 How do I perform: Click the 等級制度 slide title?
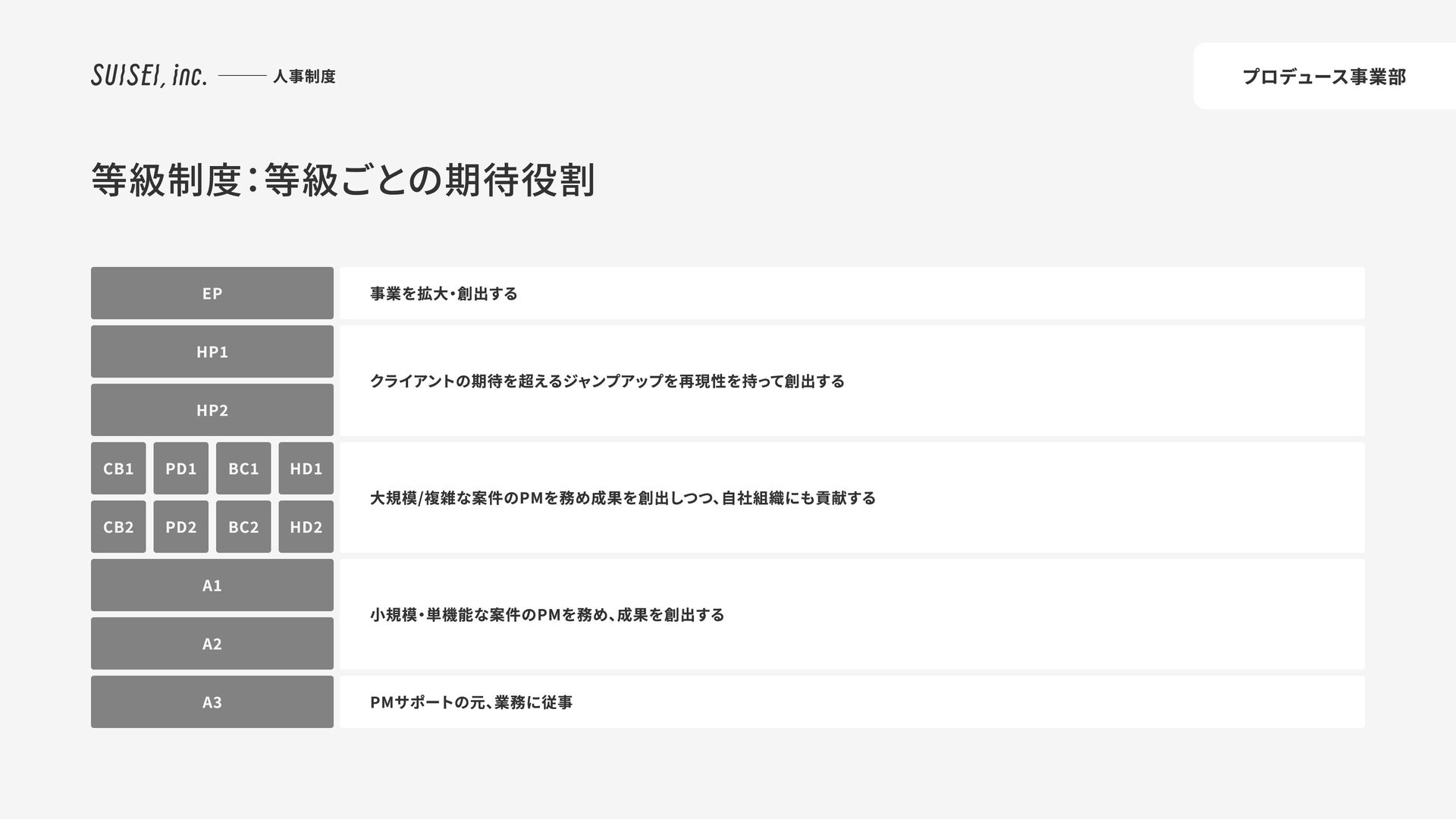click(x=344, y=180)
